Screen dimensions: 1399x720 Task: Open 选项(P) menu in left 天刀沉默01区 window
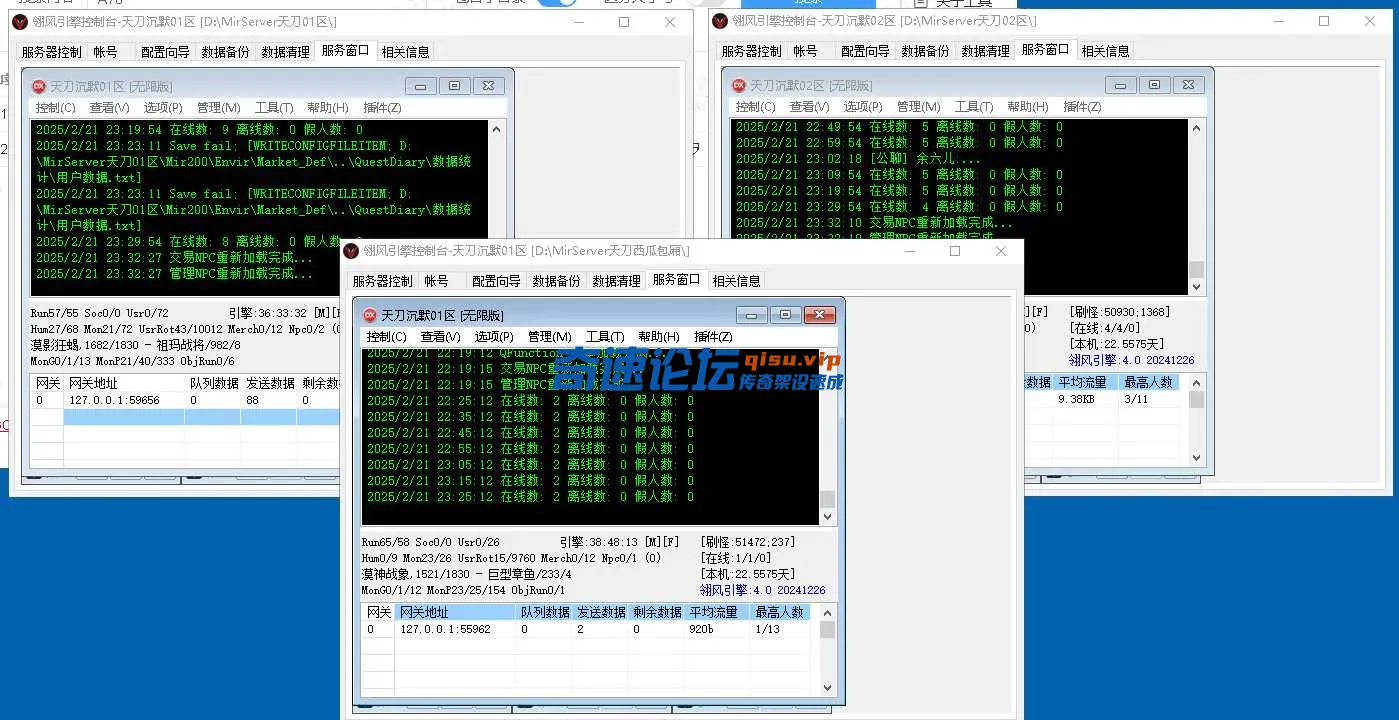163,107
